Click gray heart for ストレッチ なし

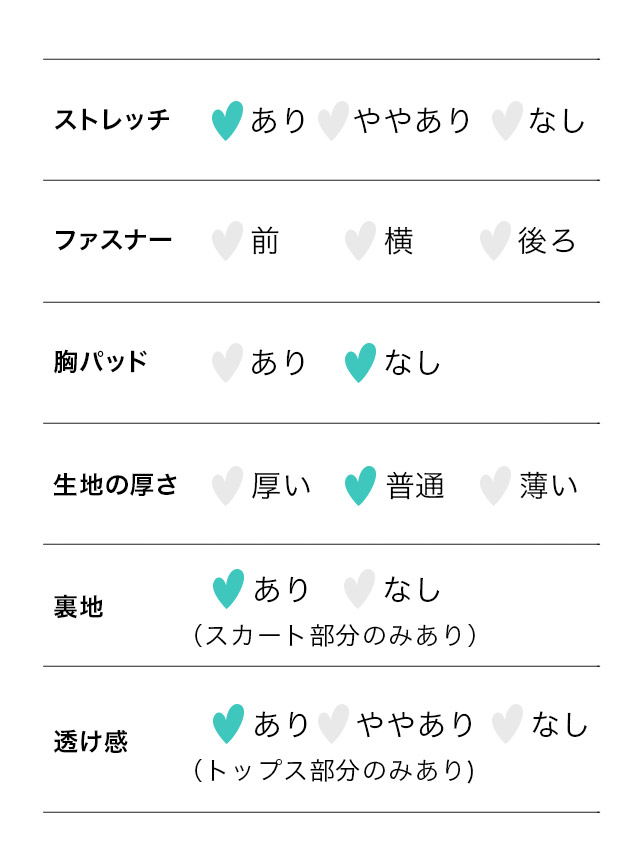(507, 121)
